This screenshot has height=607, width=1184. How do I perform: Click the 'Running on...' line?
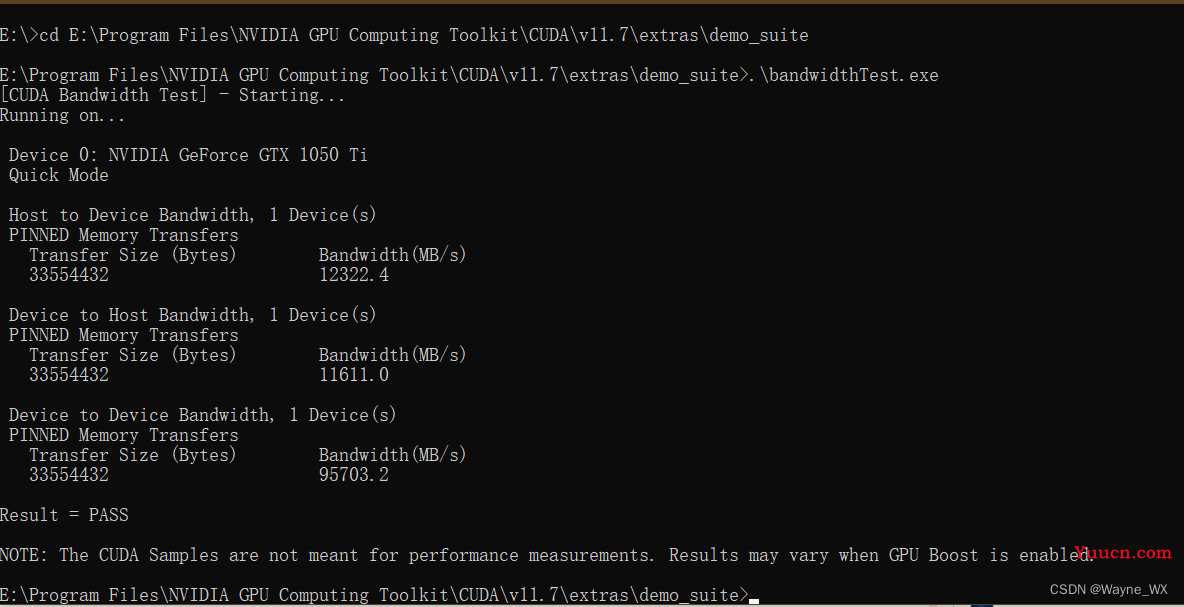point(63,116)
